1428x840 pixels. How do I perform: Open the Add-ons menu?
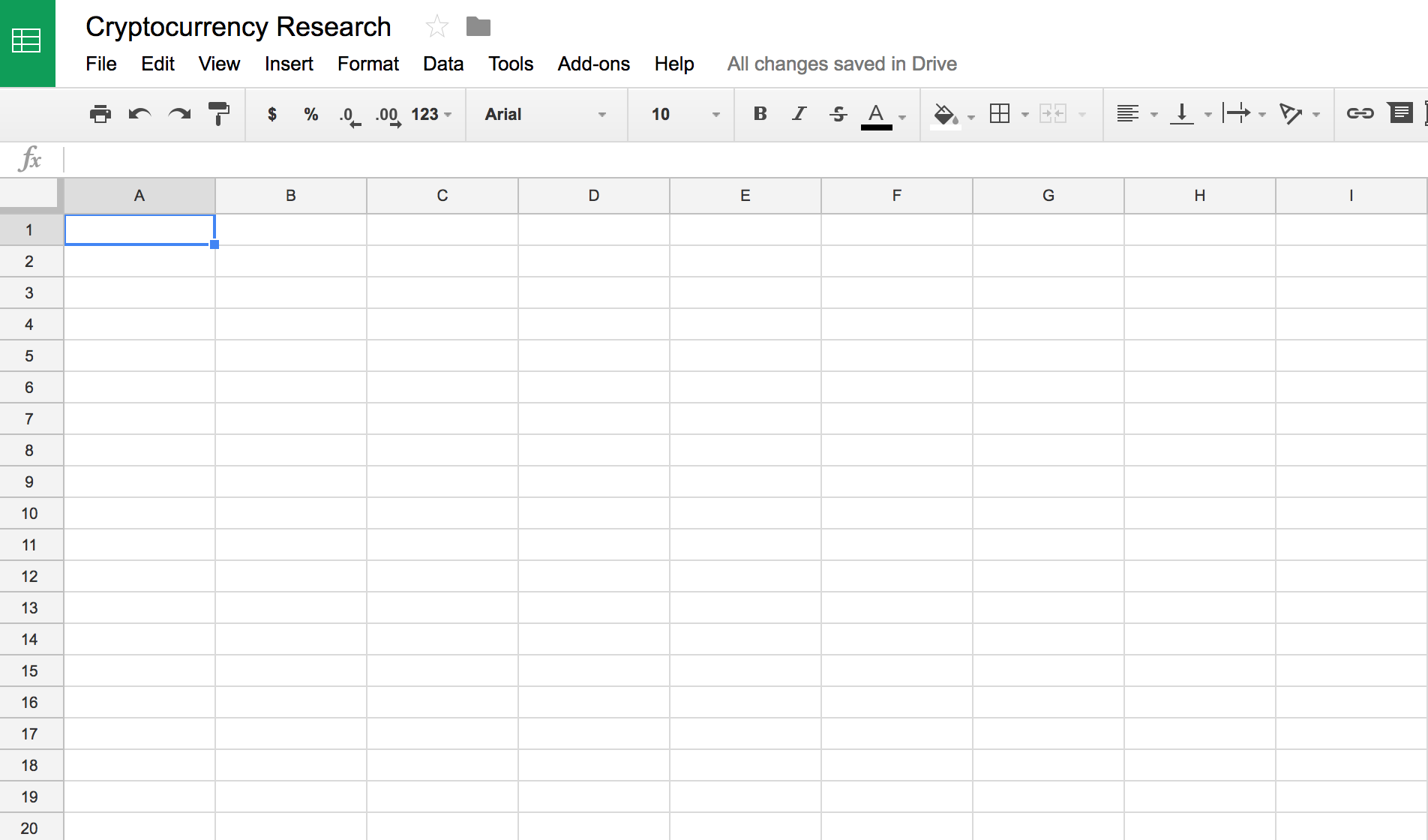[593, 64]
